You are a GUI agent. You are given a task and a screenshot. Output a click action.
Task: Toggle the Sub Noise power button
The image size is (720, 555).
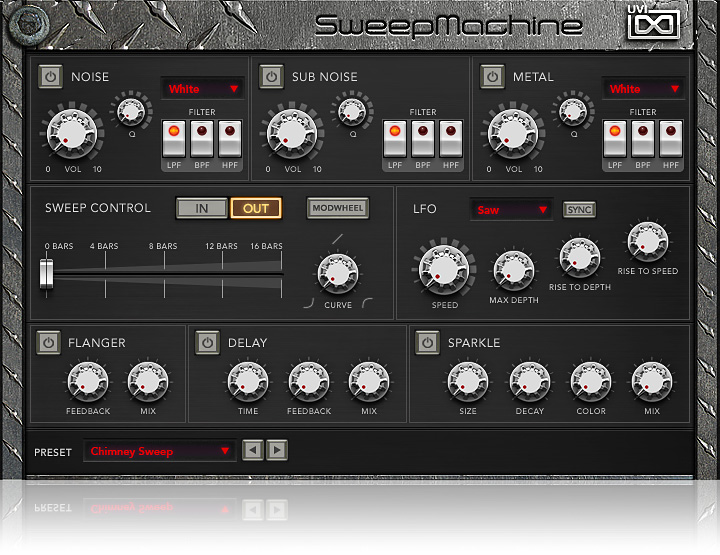[x=271, y=77]
